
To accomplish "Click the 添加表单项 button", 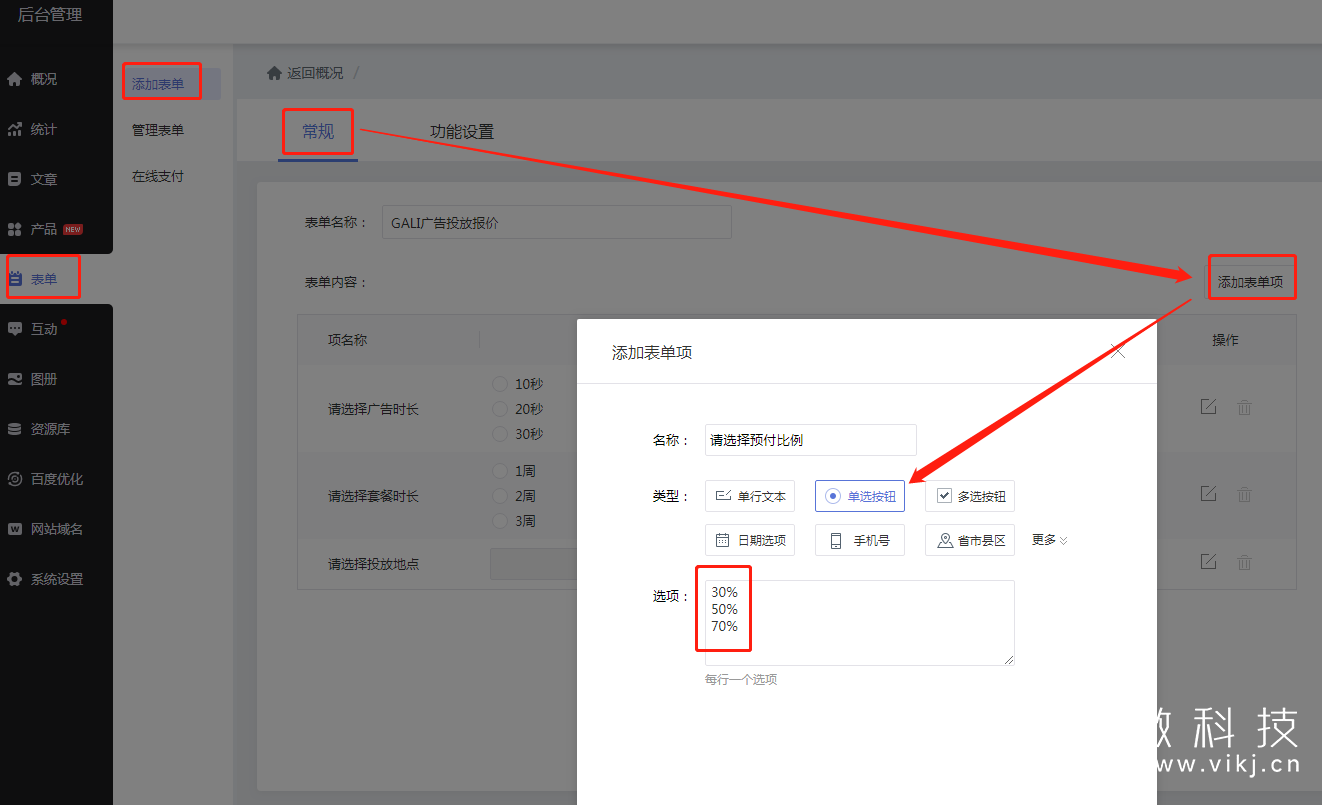I will (1250, 282).
